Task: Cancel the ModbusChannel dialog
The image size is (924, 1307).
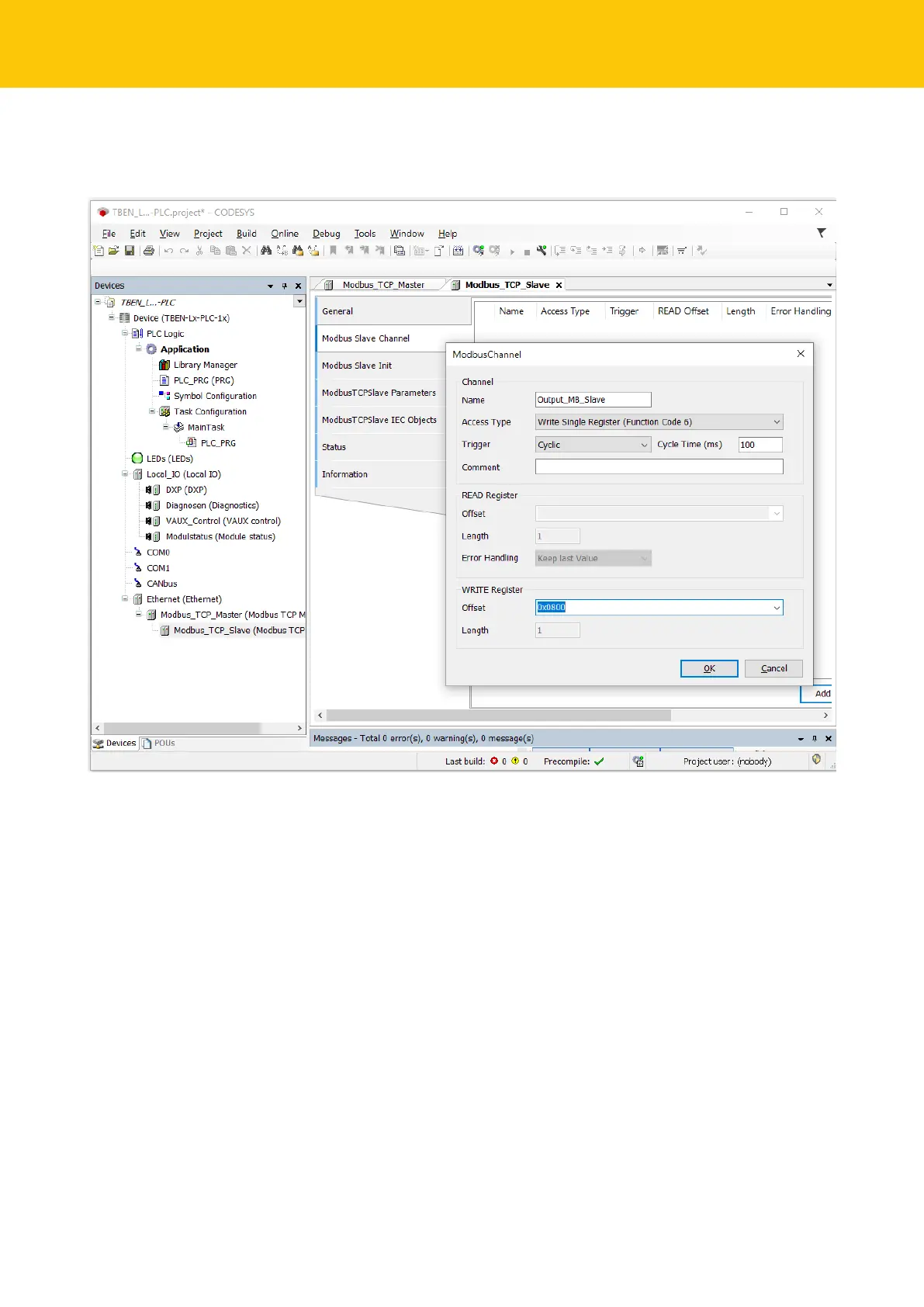Action: 773,668
